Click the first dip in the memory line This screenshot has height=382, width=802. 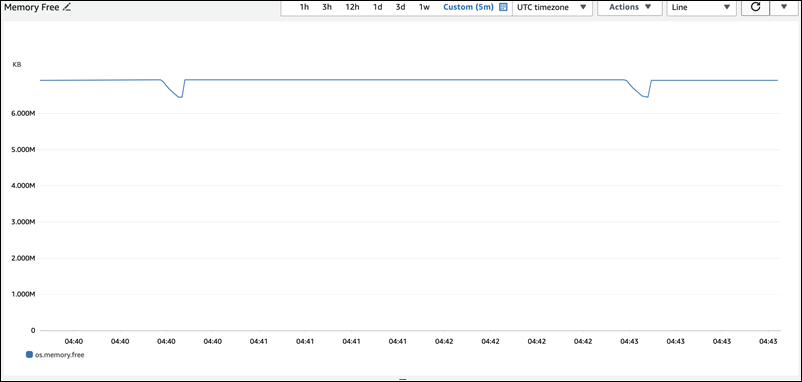coord(180,97)
